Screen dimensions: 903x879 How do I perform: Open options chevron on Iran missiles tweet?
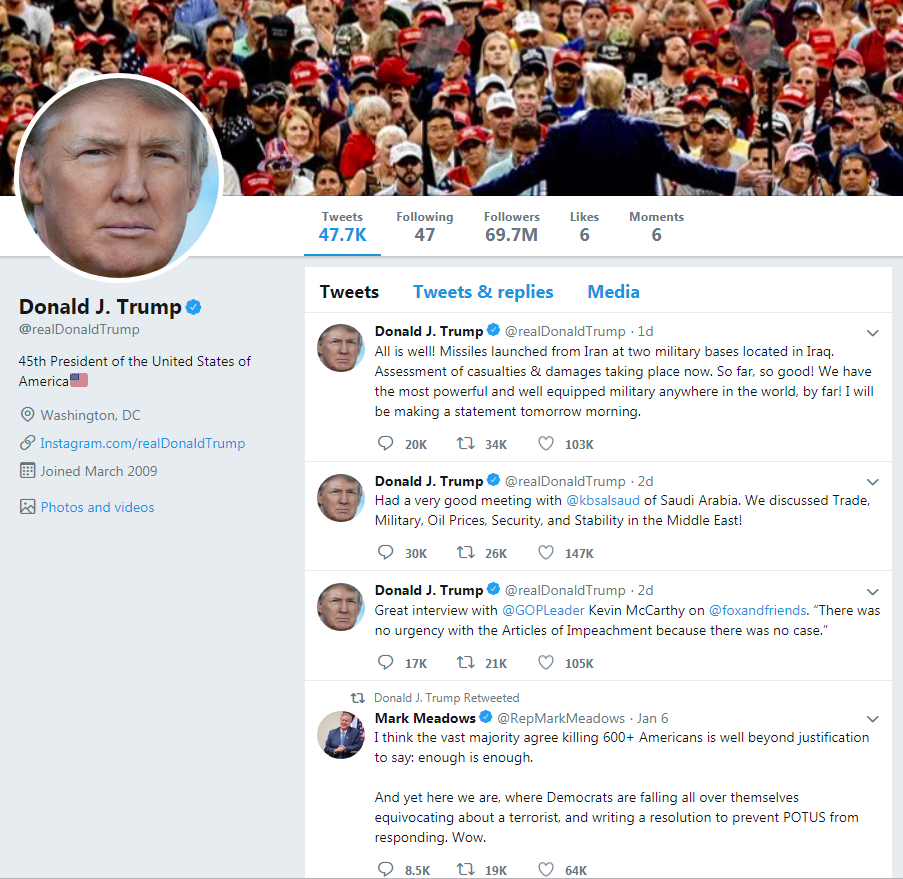[872, 333]
